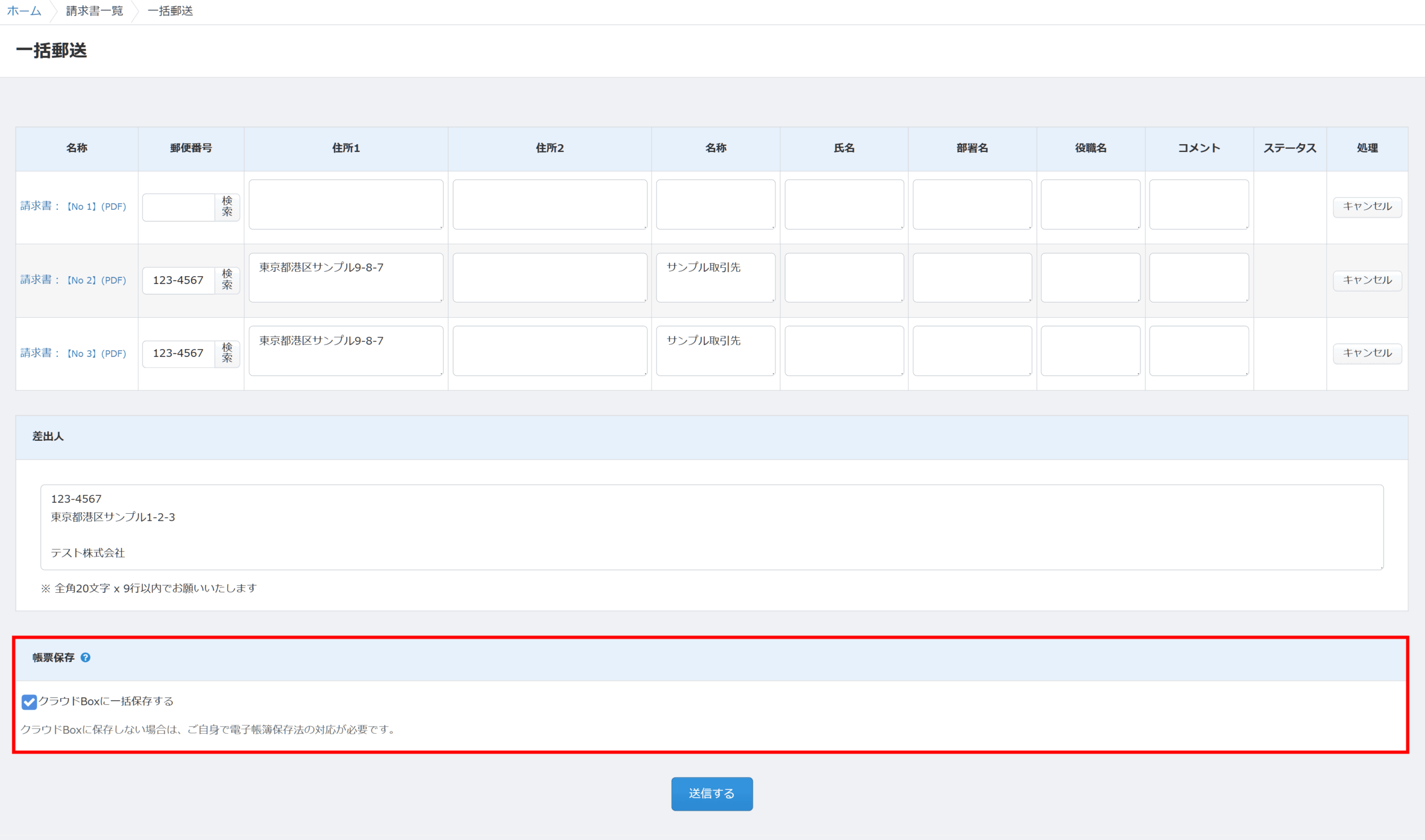Viewport: 1425px width, 840px height.
Task: Open 請求書一覧 breadcrumb
Action: (x=95, y=11)
